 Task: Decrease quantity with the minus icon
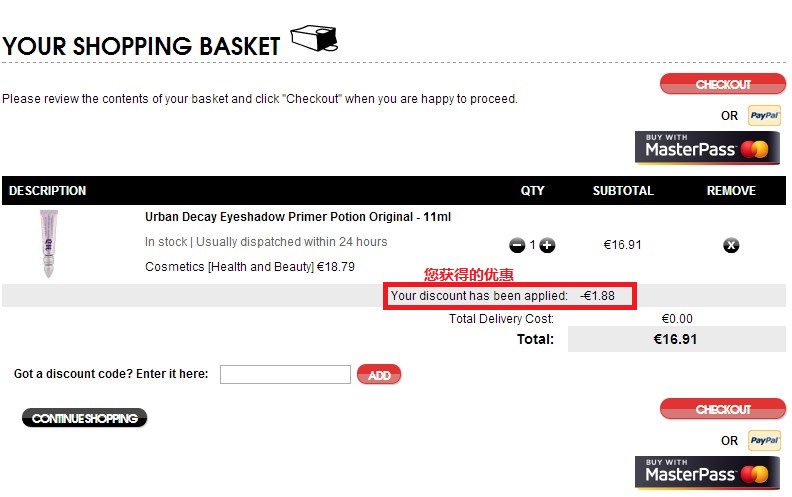pyautogui.click(x=517, y=245)
